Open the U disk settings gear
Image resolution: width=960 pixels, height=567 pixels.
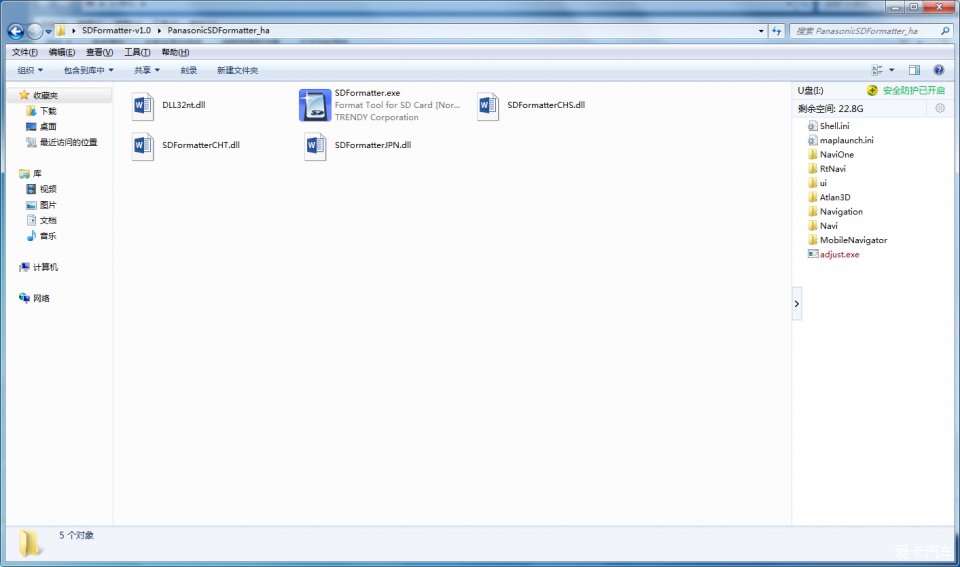click(939, 108)
